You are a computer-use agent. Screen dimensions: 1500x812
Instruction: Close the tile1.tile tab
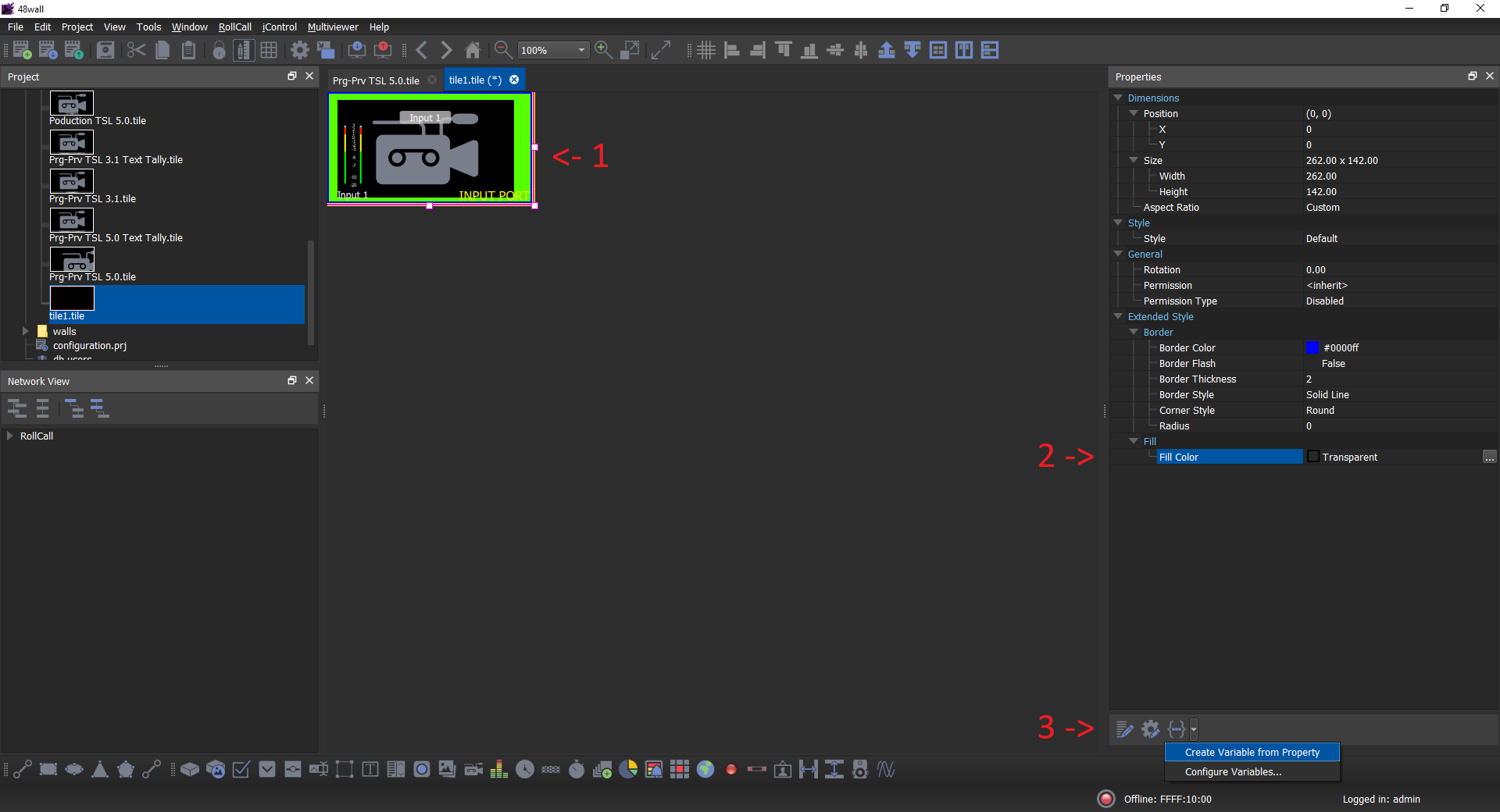pos(514,80)
